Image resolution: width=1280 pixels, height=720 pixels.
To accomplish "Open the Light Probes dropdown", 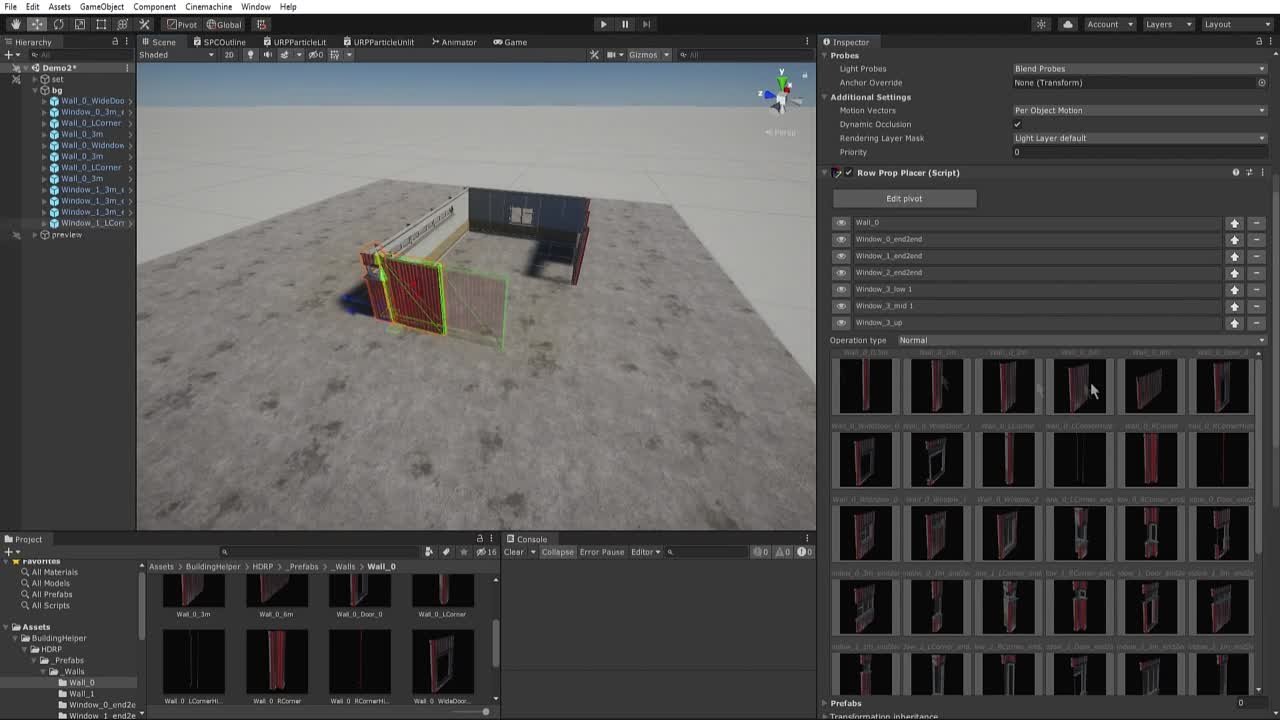I will [1138, 69].
